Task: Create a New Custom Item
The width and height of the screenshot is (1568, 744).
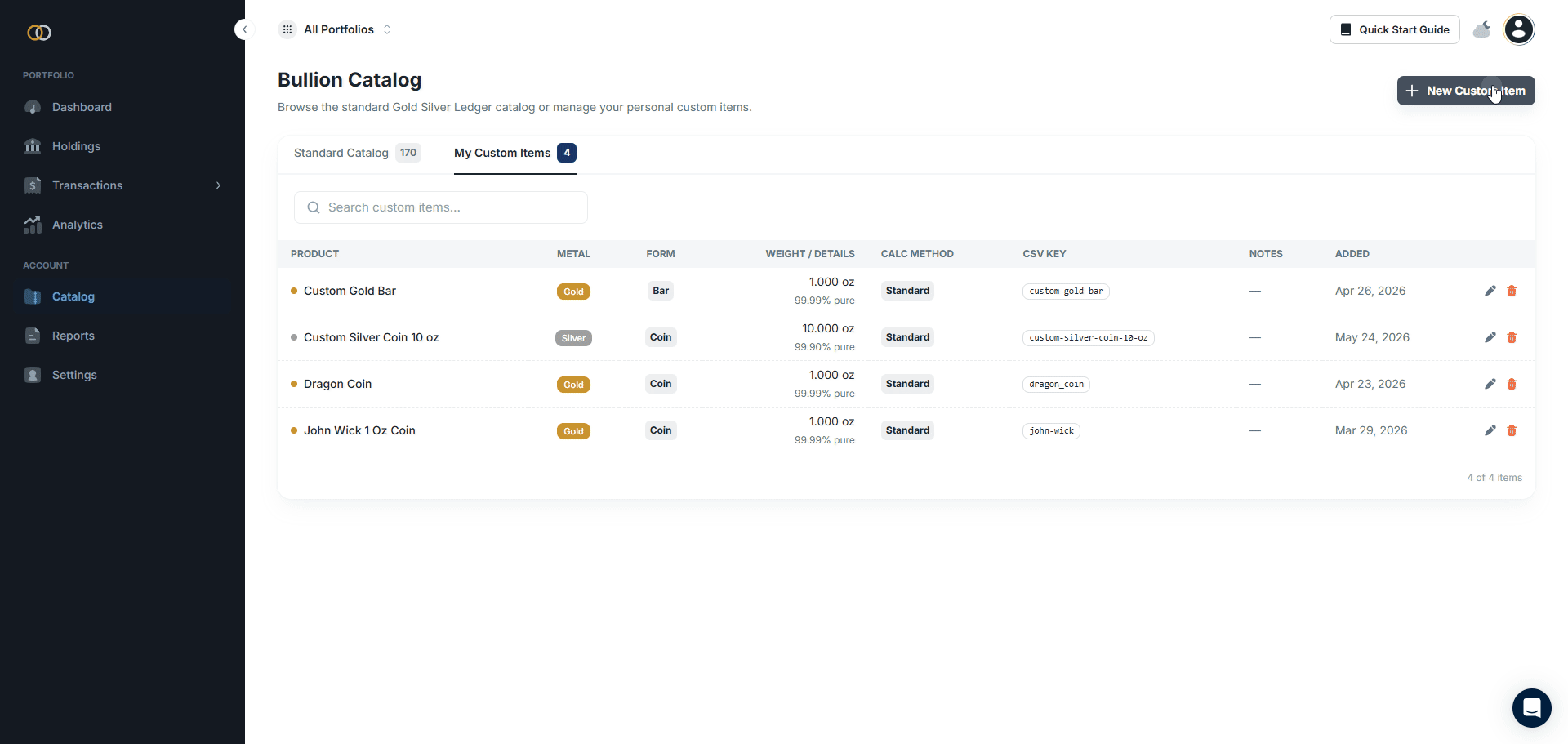Action: pyautogui.click(x=1466, y=91)
